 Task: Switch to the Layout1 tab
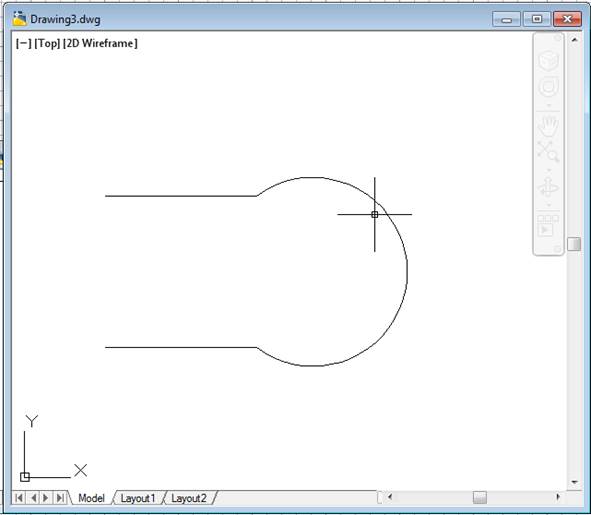138,498
